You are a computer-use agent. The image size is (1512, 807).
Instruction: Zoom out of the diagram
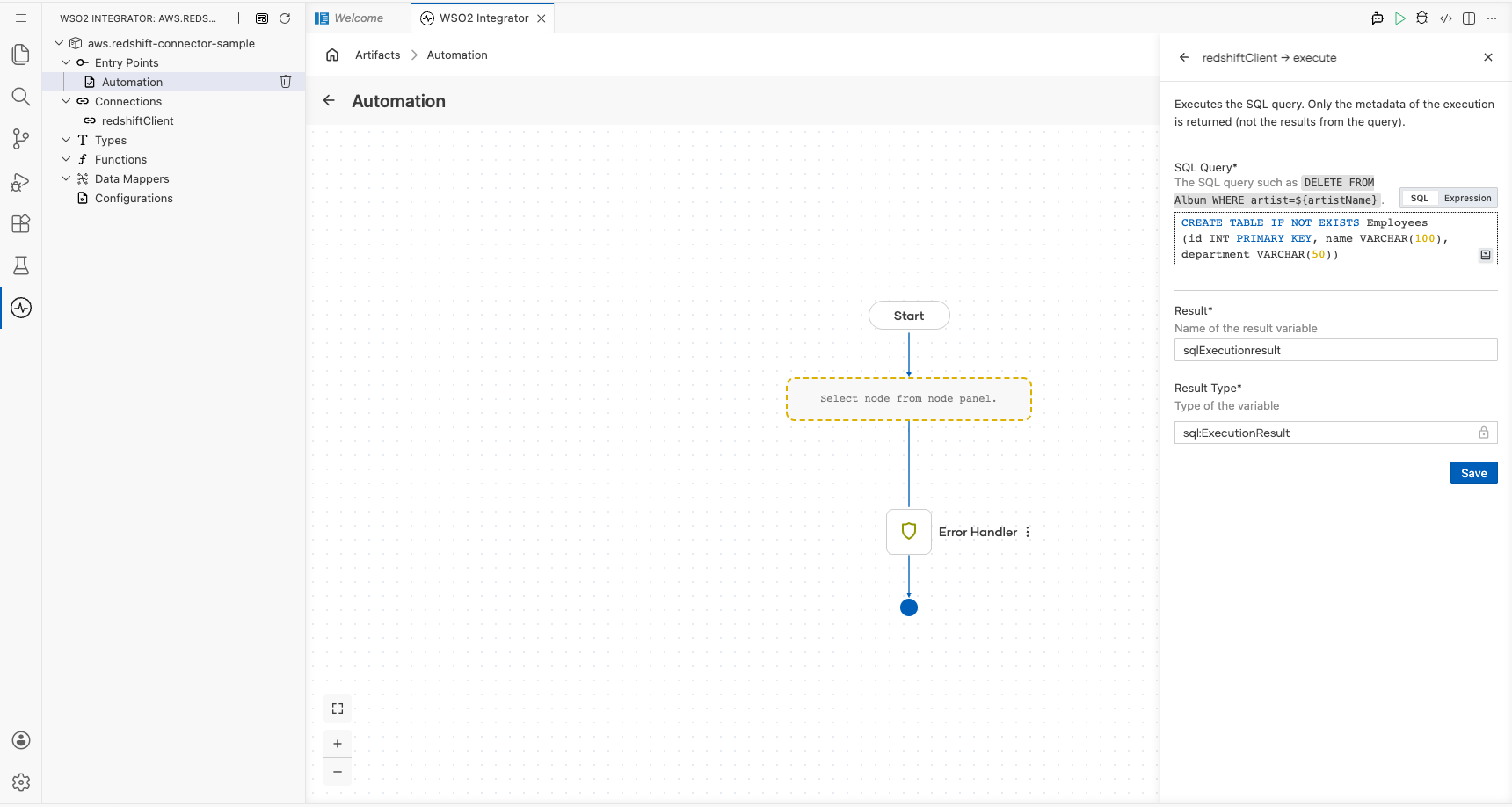(338, 772)
